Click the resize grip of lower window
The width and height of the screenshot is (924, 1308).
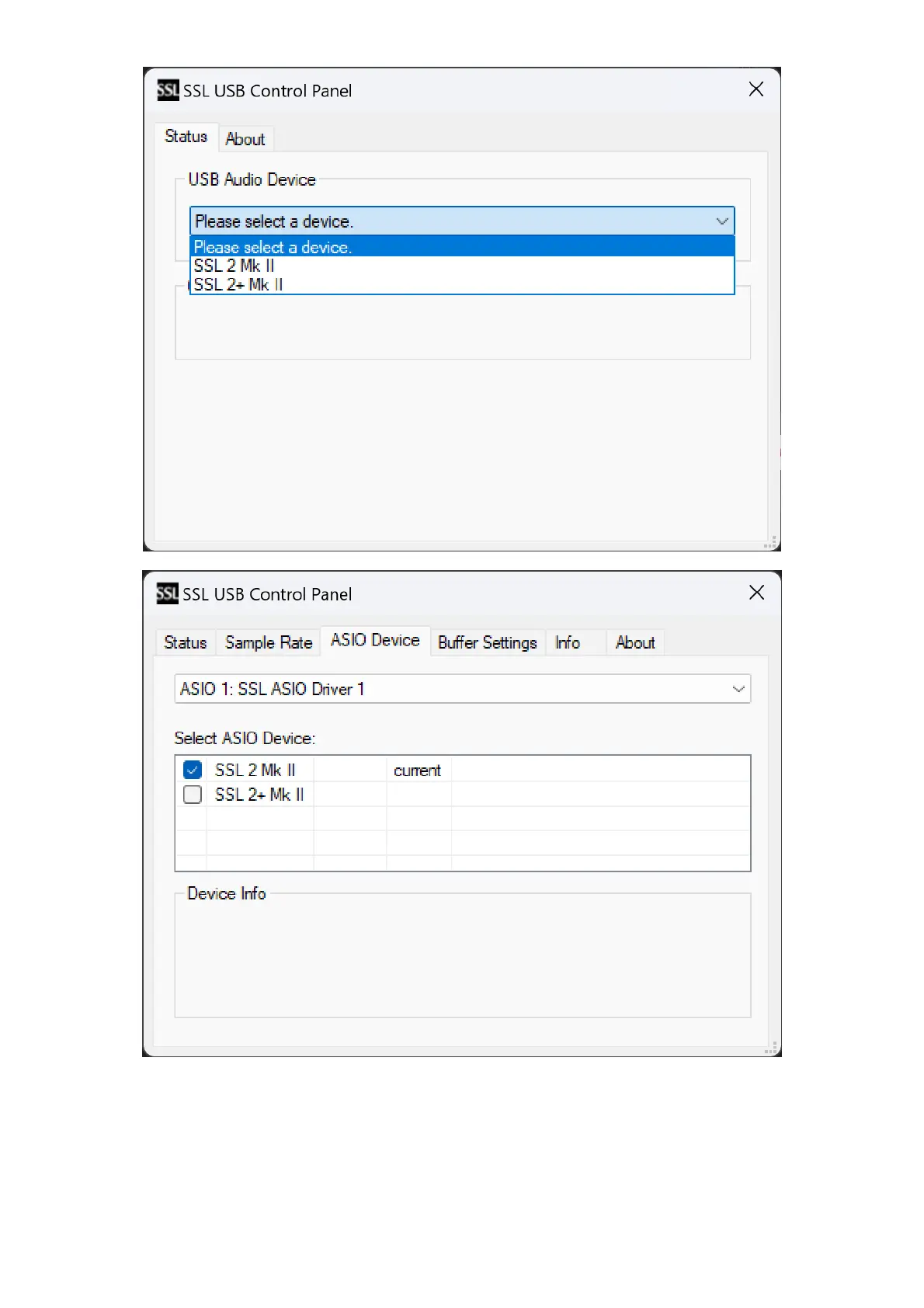pos(771,1047)
